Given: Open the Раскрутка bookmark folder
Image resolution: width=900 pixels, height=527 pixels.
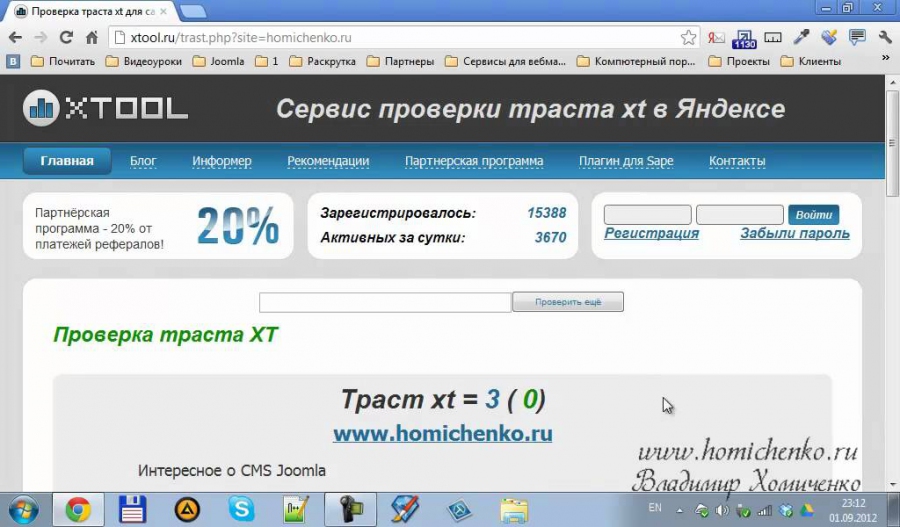Looking at the screenshot, I should click(x=322, y=61).
